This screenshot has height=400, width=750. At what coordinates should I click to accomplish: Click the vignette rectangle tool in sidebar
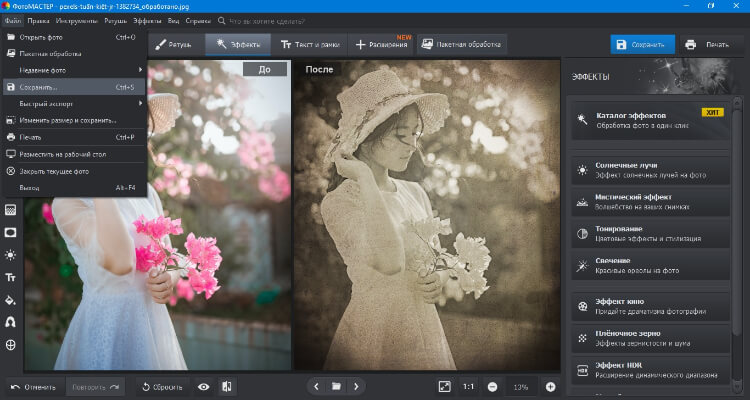pos(11,232)
